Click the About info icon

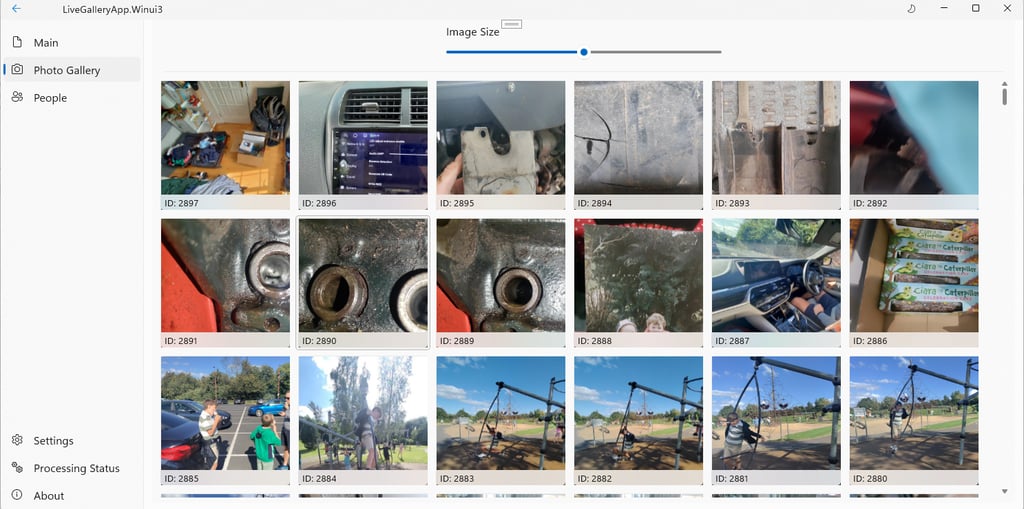[18, 495]
